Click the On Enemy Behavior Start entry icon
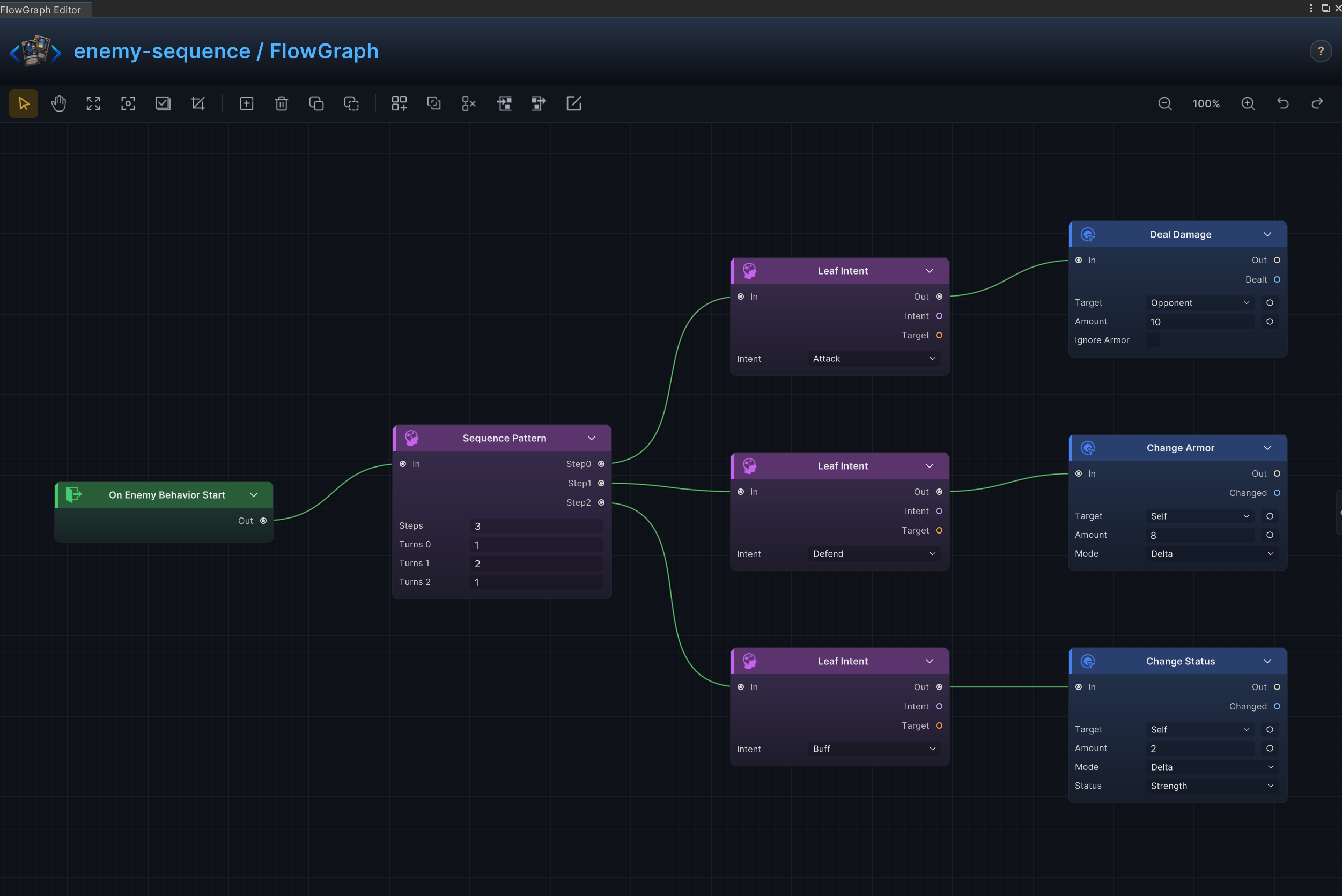 point(73,494)
